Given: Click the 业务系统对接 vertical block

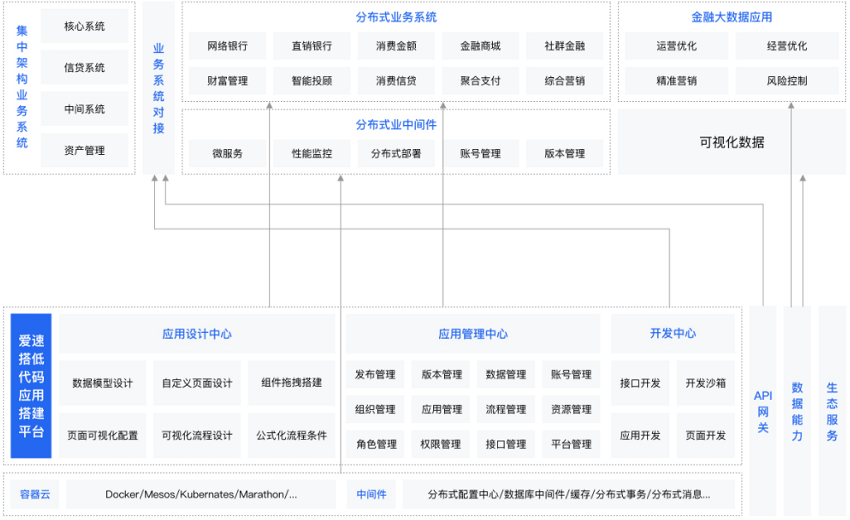Looking at the screenshot, I should [158, 88].
